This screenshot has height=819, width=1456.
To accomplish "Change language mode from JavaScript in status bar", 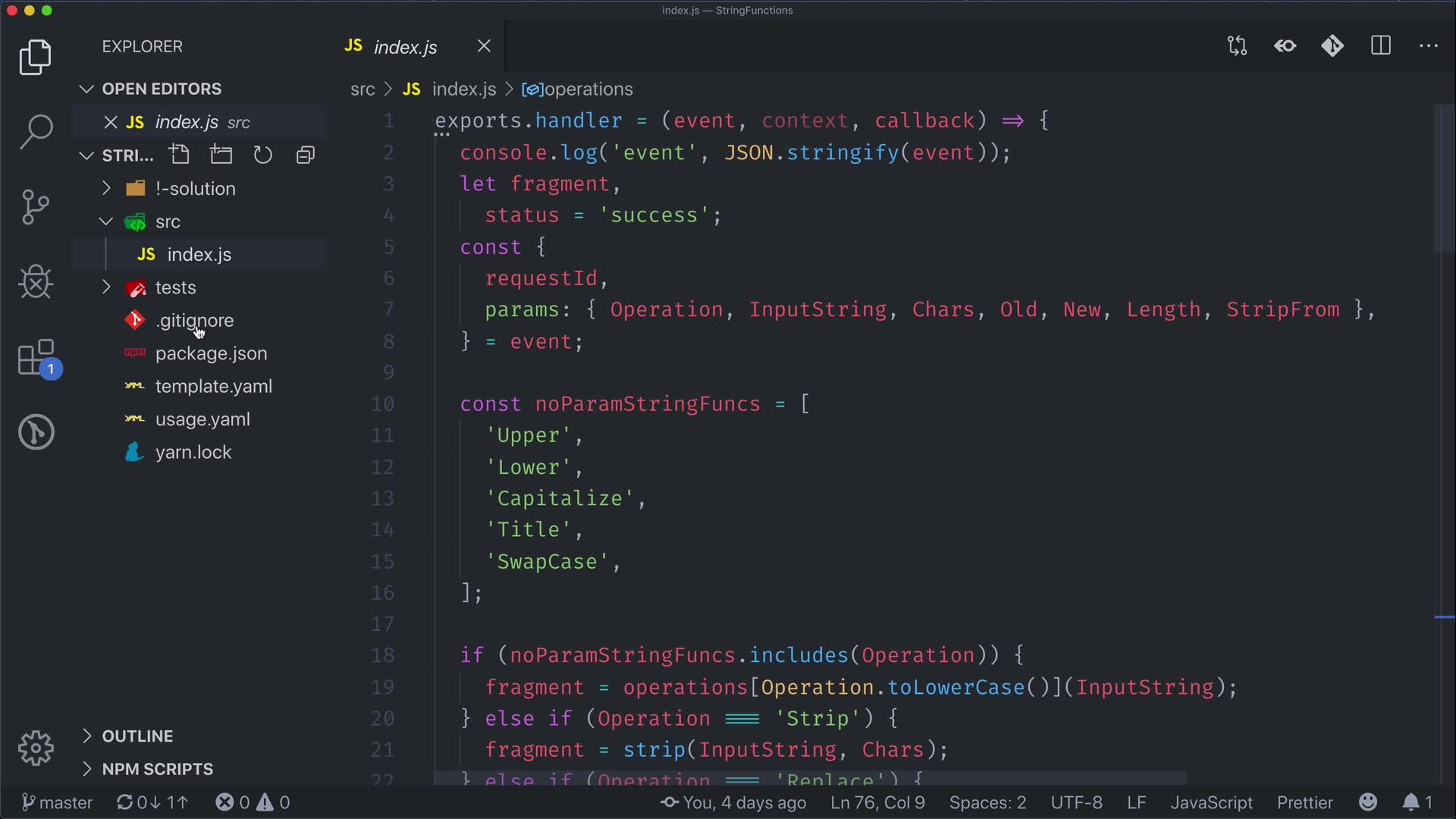I will [x=1210, y=802].
